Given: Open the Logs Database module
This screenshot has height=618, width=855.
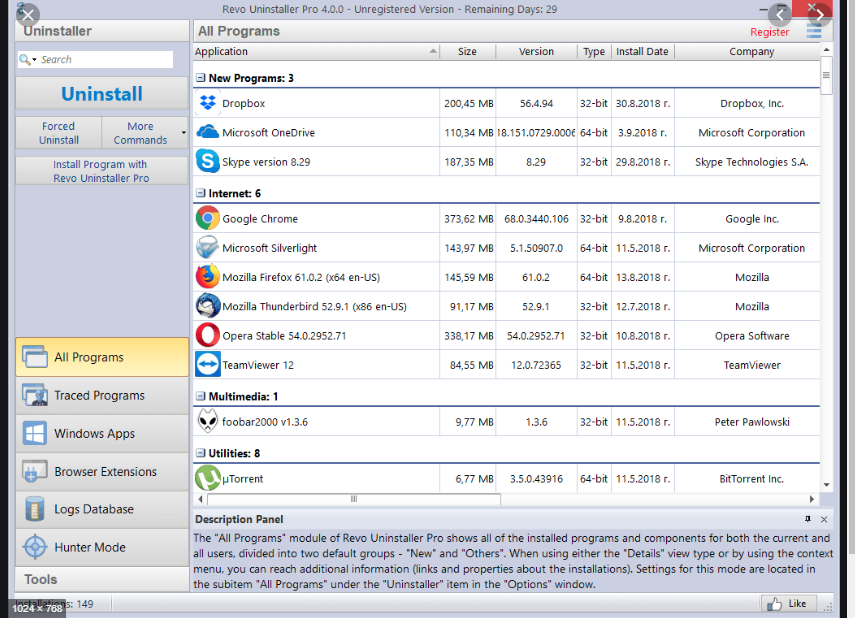Looking at the screenshot, I should click(x=102, y=509).
